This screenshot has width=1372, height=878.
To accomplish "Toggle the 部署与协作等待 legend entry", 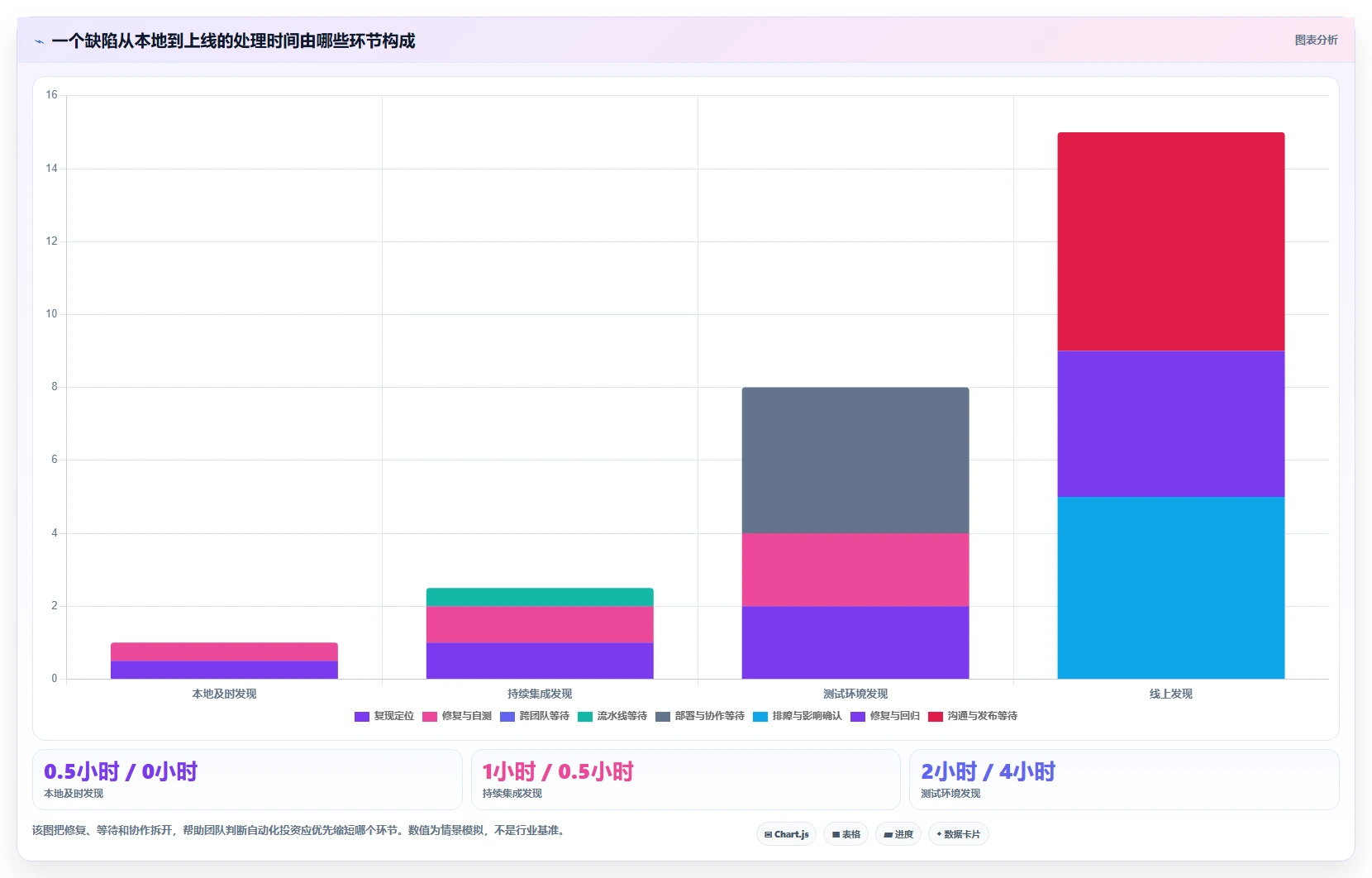I will (700, 716).
